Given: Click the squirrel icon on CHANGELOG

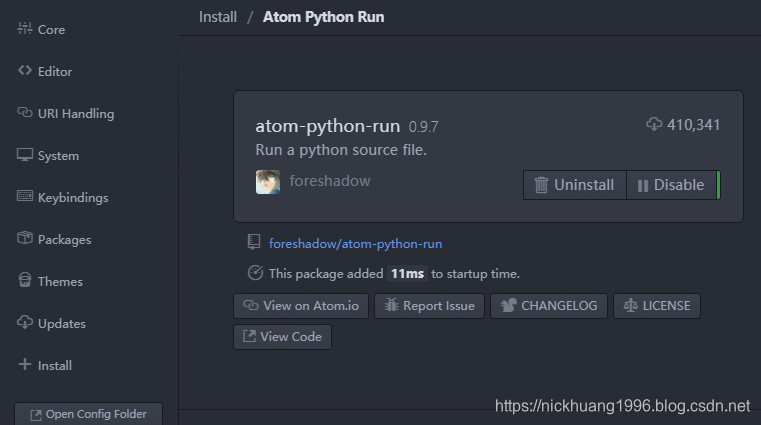Looking at the screenshot, I should 508,305.
